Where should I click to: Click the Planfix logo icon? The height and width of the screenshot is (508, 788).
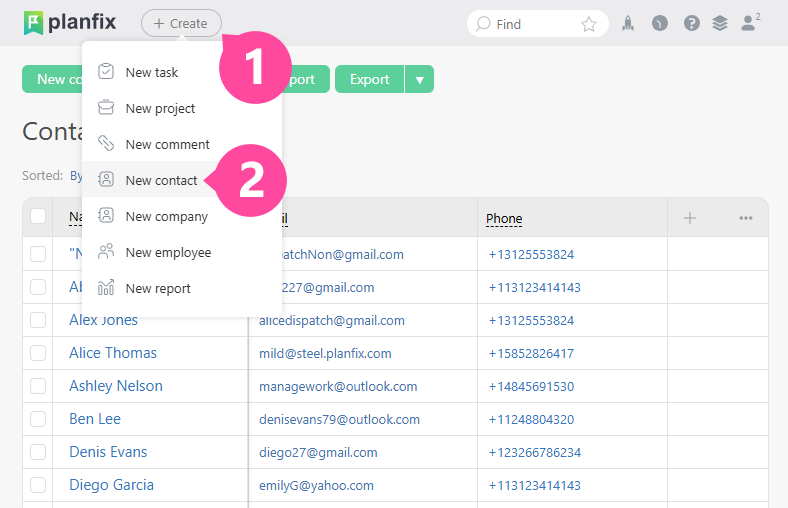point(34,23)
